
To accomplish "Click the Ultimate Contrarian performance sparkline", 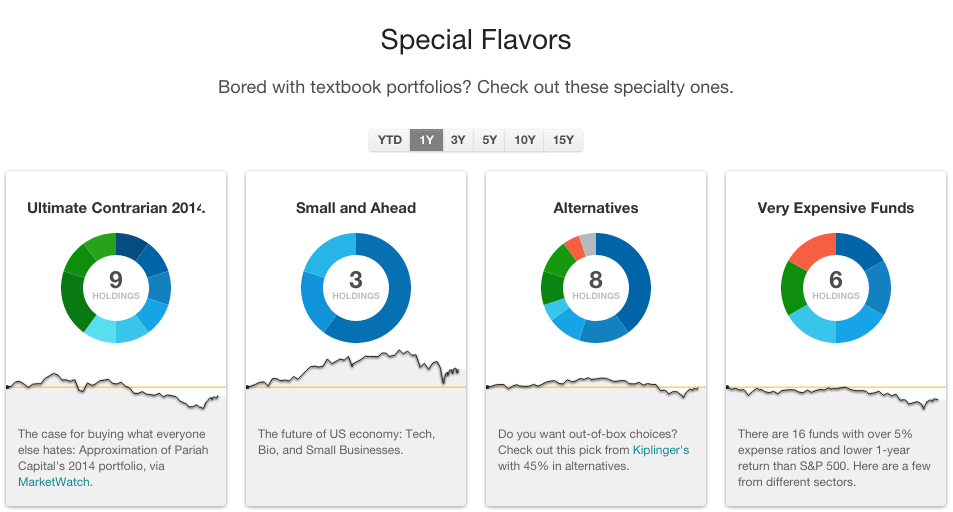I will click(116, 386).
